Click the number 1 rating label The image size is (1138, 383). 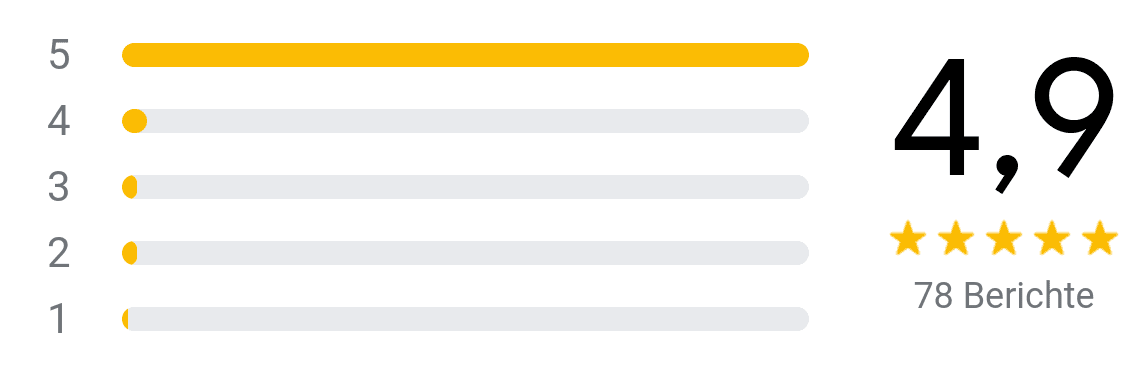click(57, 318)
